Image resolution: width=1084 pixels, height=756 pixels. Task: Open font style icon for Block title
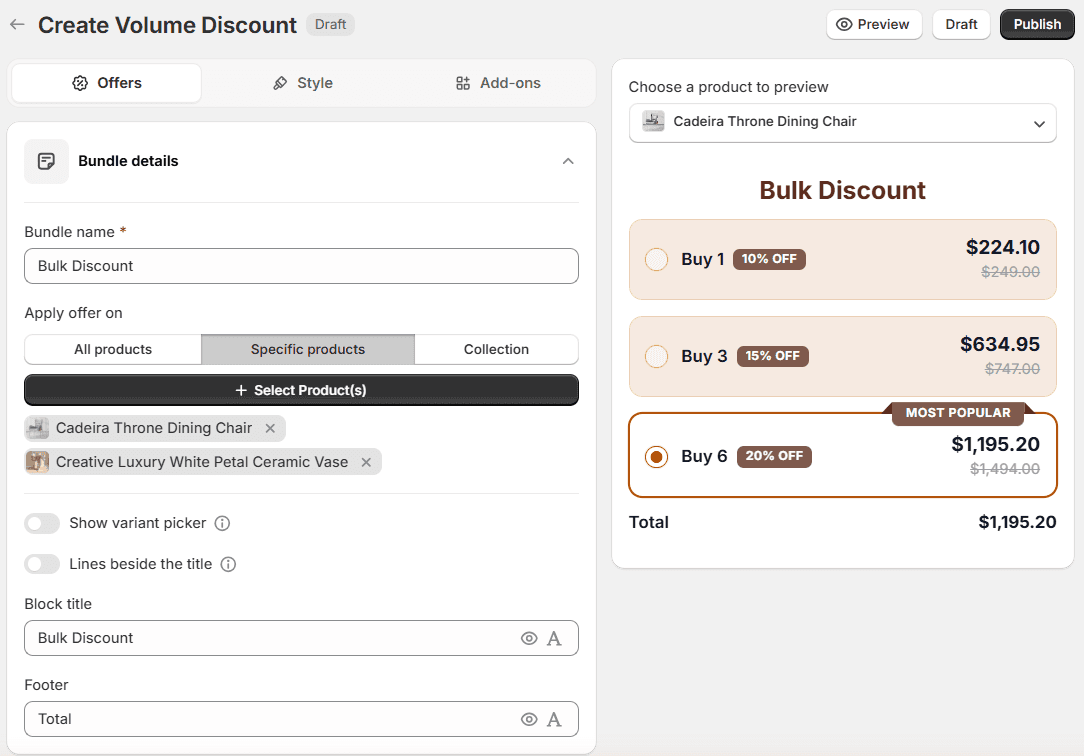554,639
